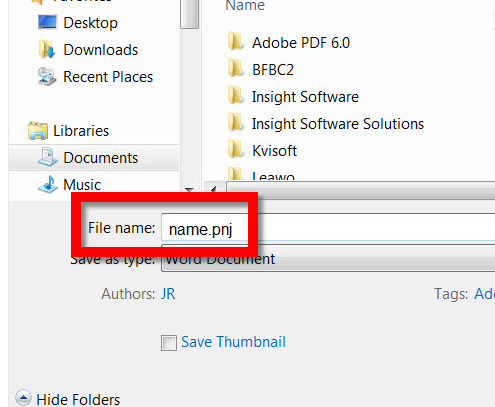Enable the Save Thumbnail checkbox
Image resolution: width=495 pixels, height=407 pixels.
169,343
